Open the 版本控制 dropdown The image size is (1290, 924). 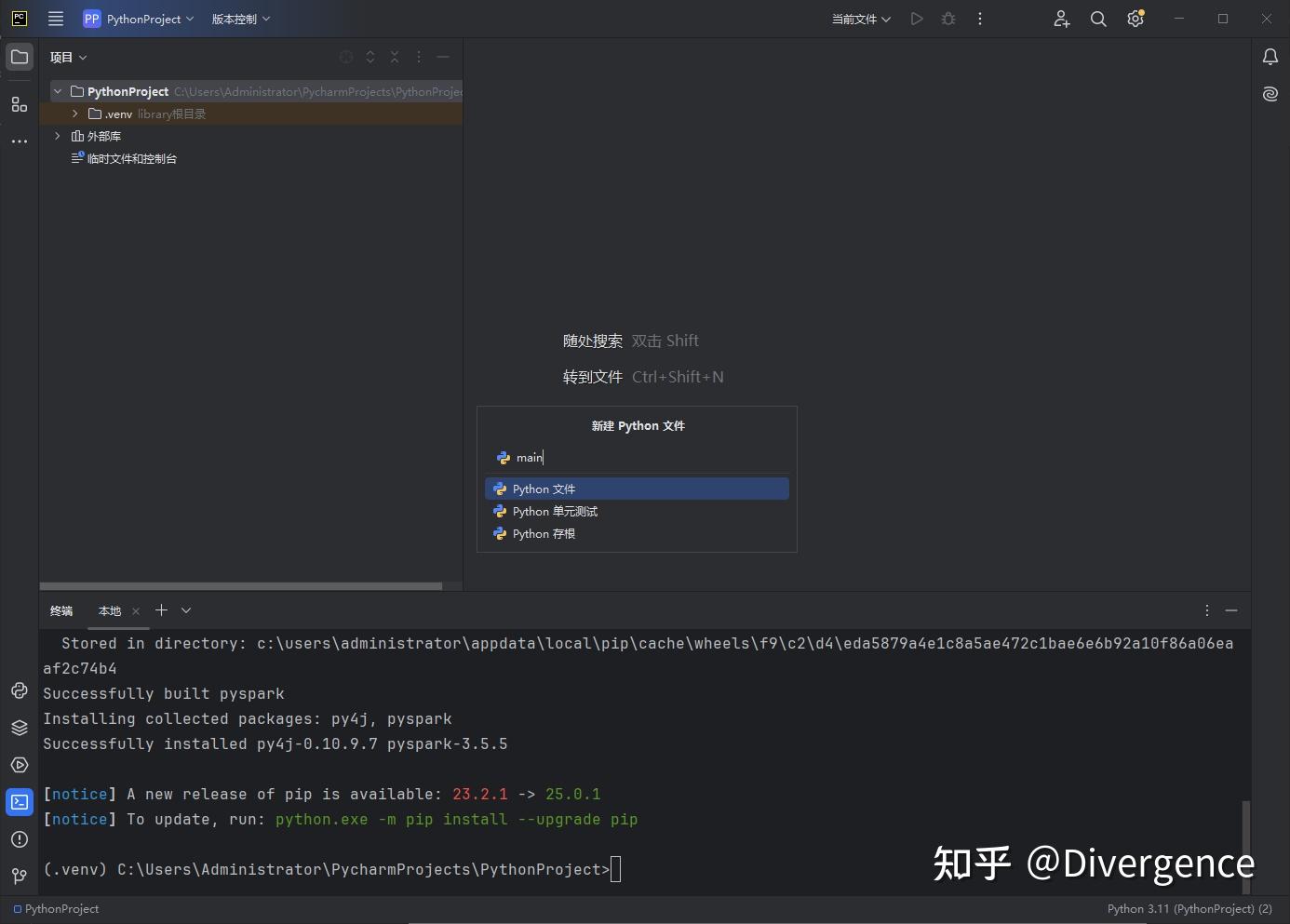click(240, 19)
